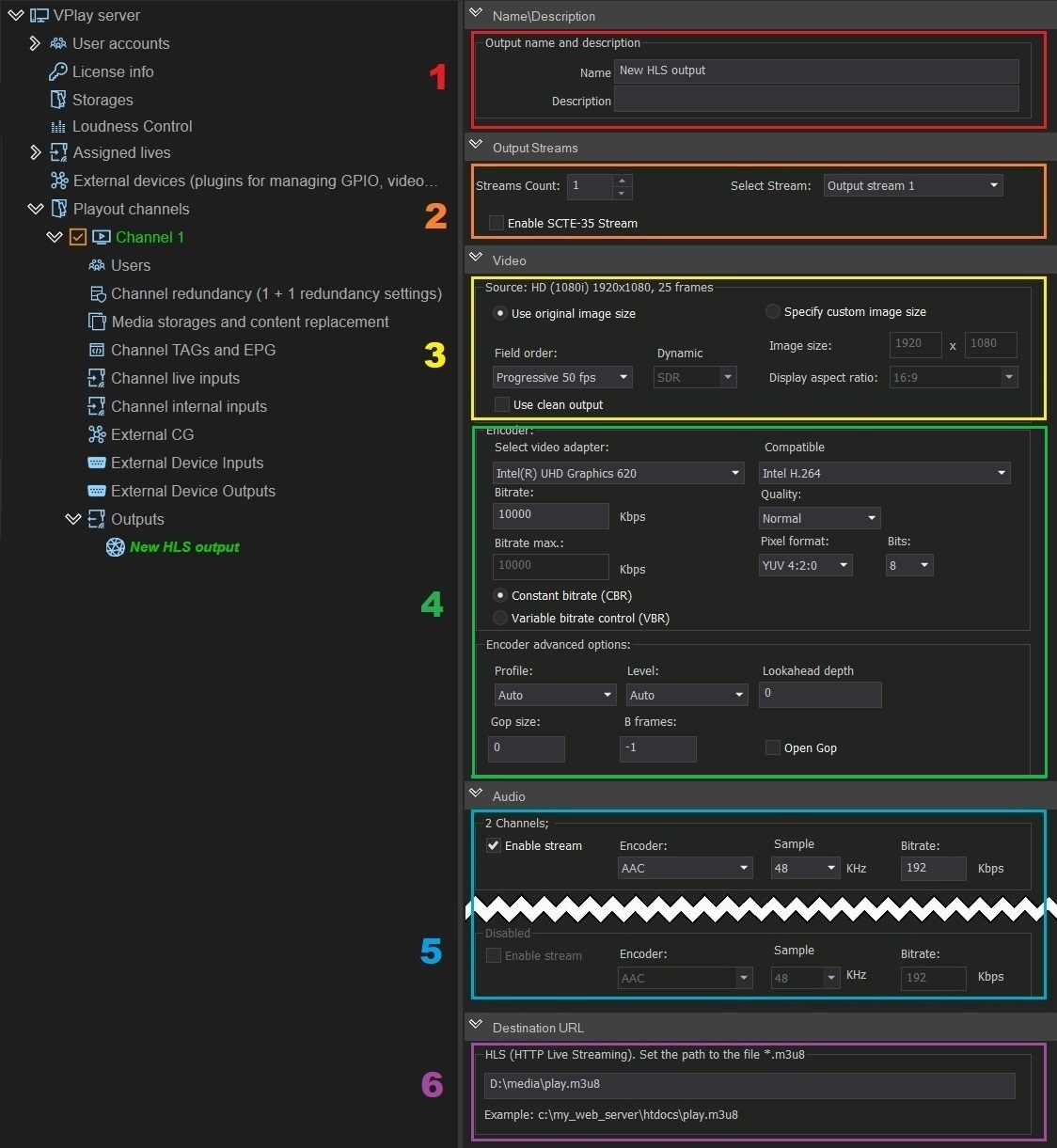Open the Quality dropdown
Image resolution: width=1057 pixels, height=1148 pixels.
[x=819, y=518]
